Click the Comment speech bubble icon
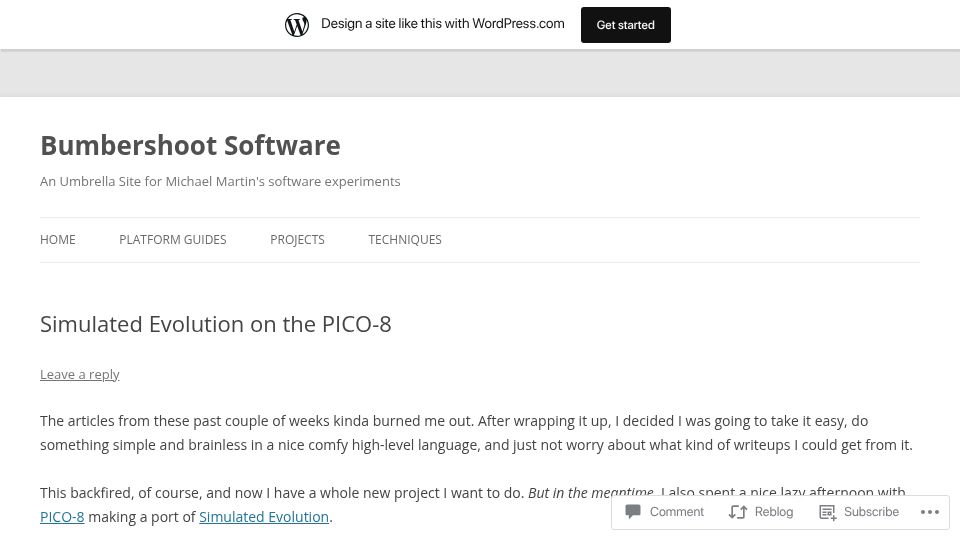Screen dimensions: 960x540 coord(633,511)
